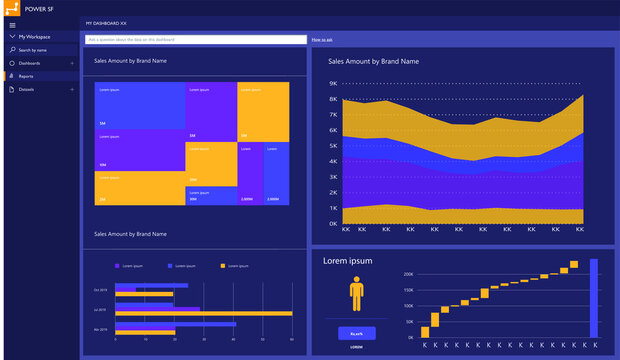Click the orange person icon

click(356, 294)
